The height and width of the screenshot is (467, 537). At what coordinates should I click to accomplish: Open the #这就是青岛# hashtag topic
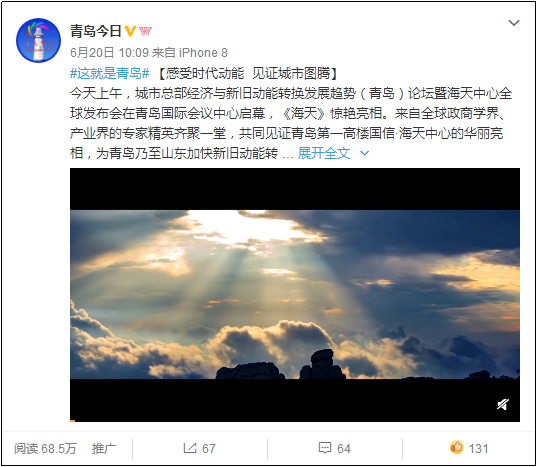click(110, 73)
